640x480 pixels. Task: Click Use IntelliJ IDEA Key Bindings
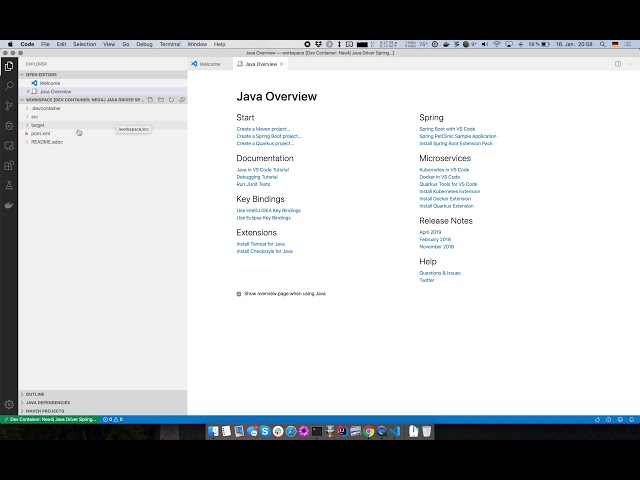[x=269, y=211]
